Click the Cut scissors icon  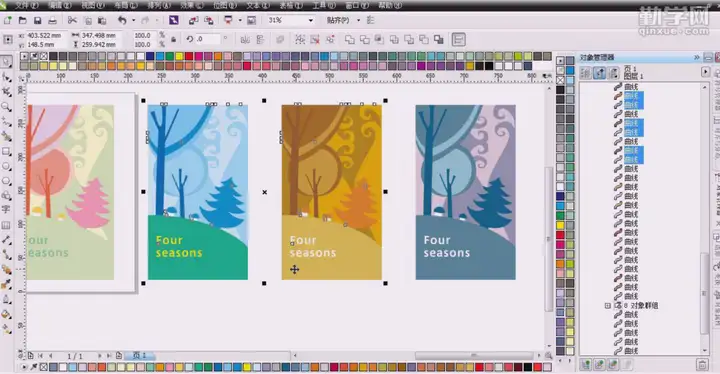tap(72, 21)
